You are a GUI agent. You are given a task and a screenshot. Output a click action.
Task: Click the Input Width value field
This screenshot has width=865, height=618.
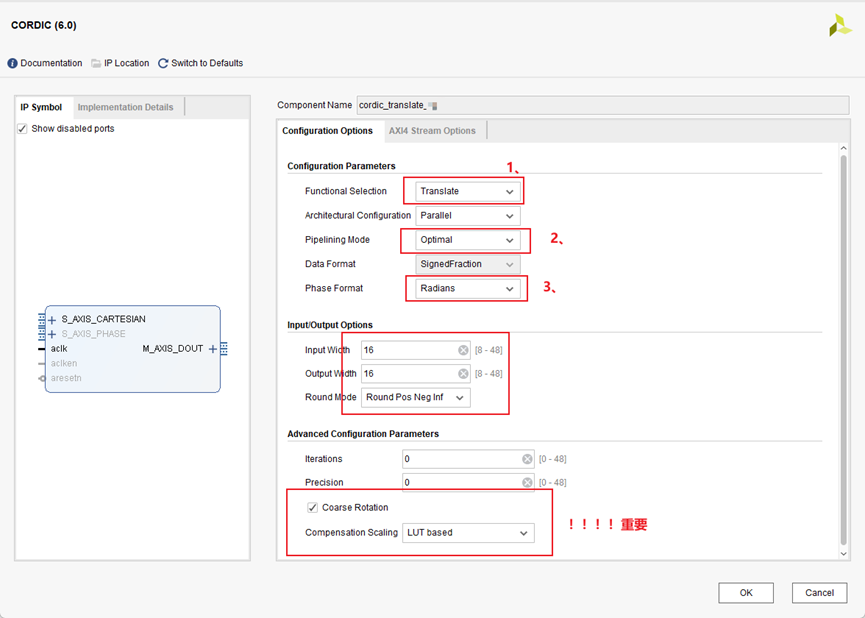(416, 350)
